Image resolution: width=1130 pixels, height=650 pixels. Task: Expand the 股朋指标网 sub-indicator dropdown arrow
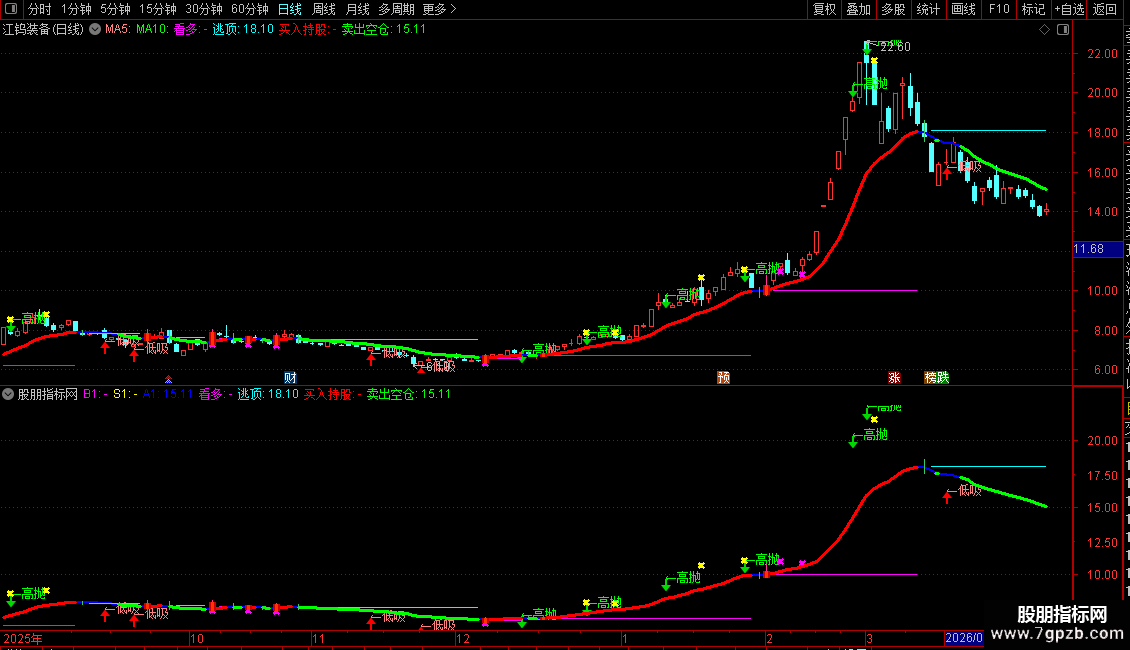coord(8,394)
